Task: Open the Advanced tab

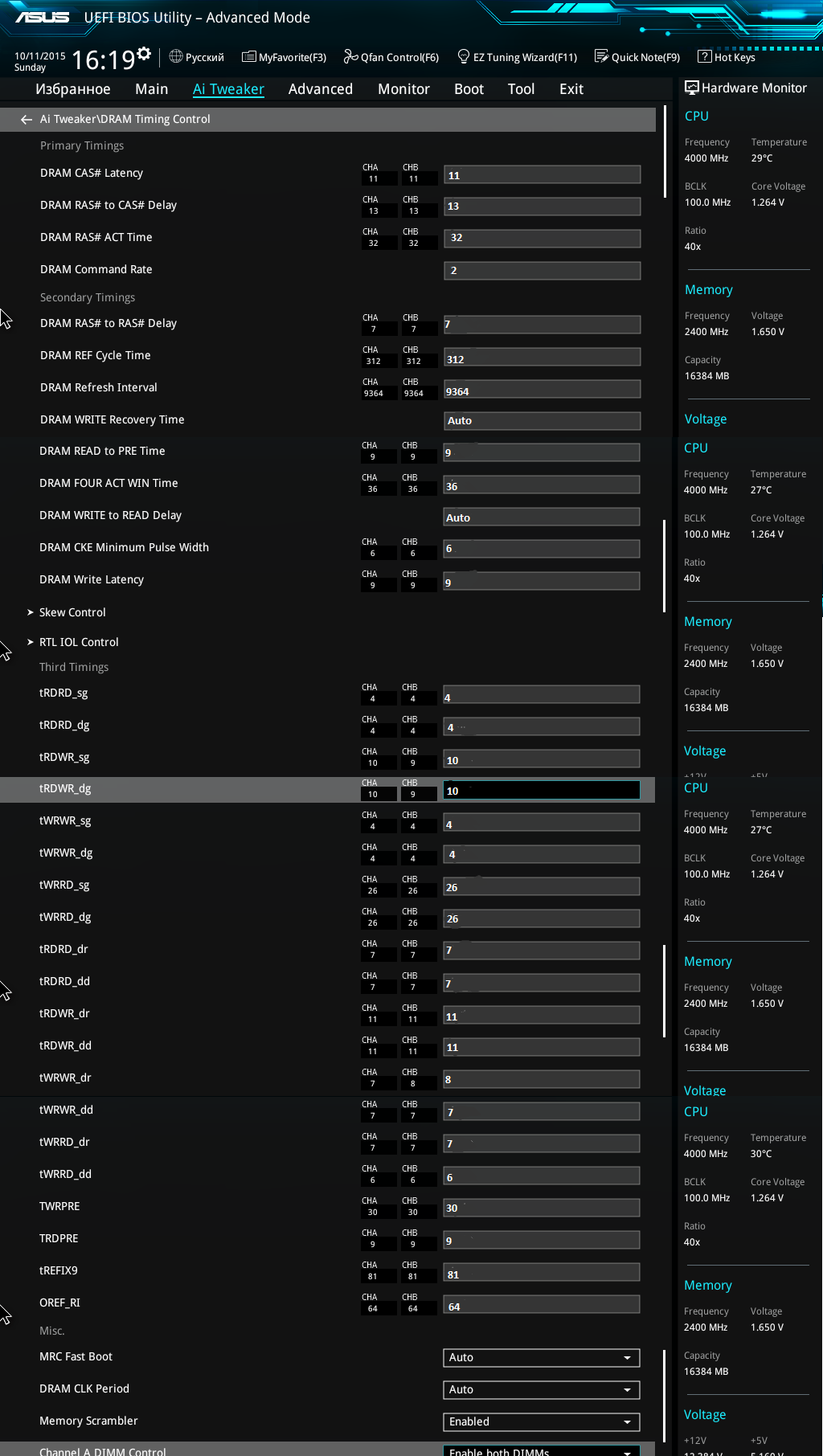Action: coord(321,89)
